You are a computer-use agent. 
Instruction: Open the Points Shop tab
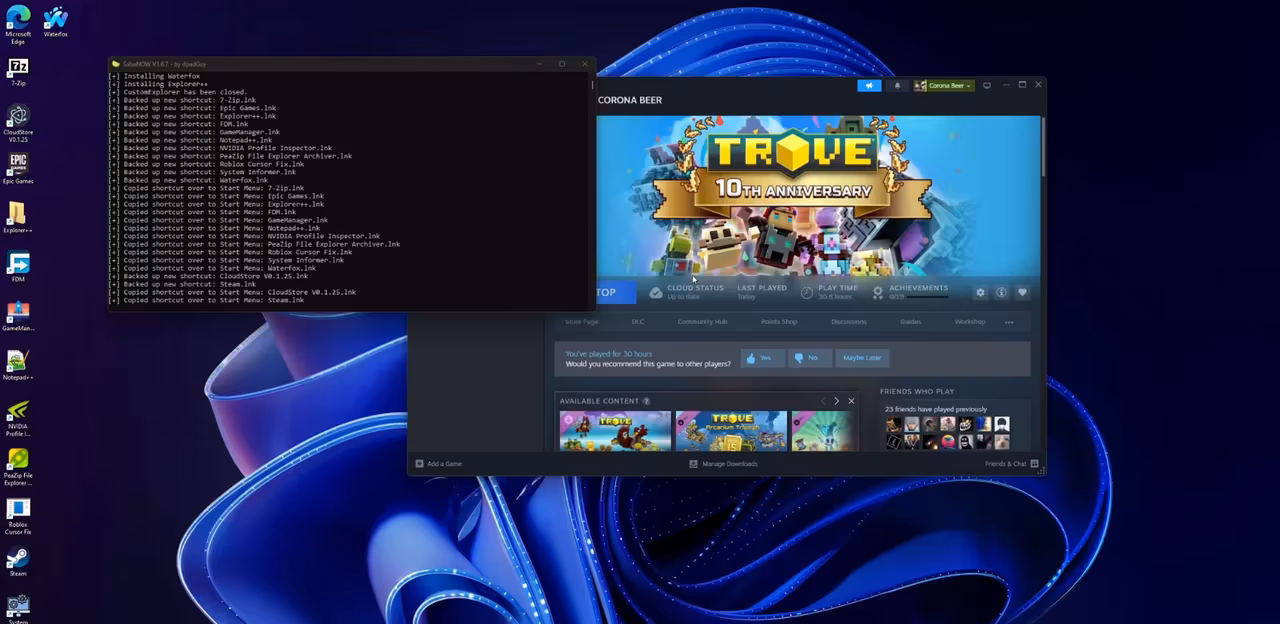tap(779, 322)
